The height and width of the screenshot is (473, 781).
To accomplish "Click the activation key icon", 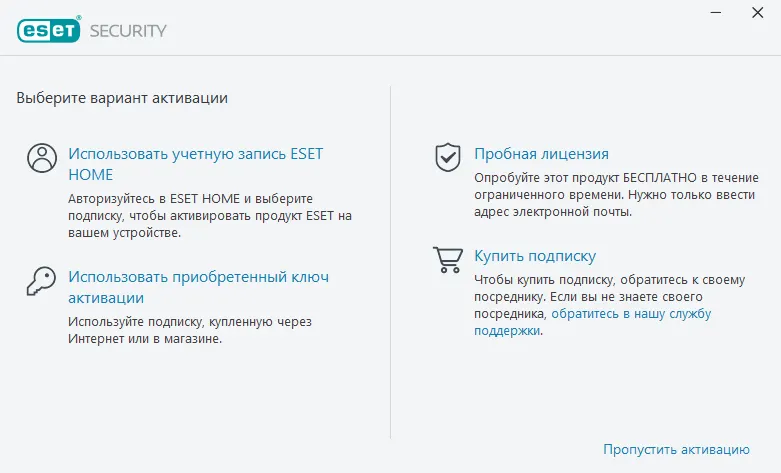I will [43, 280].
